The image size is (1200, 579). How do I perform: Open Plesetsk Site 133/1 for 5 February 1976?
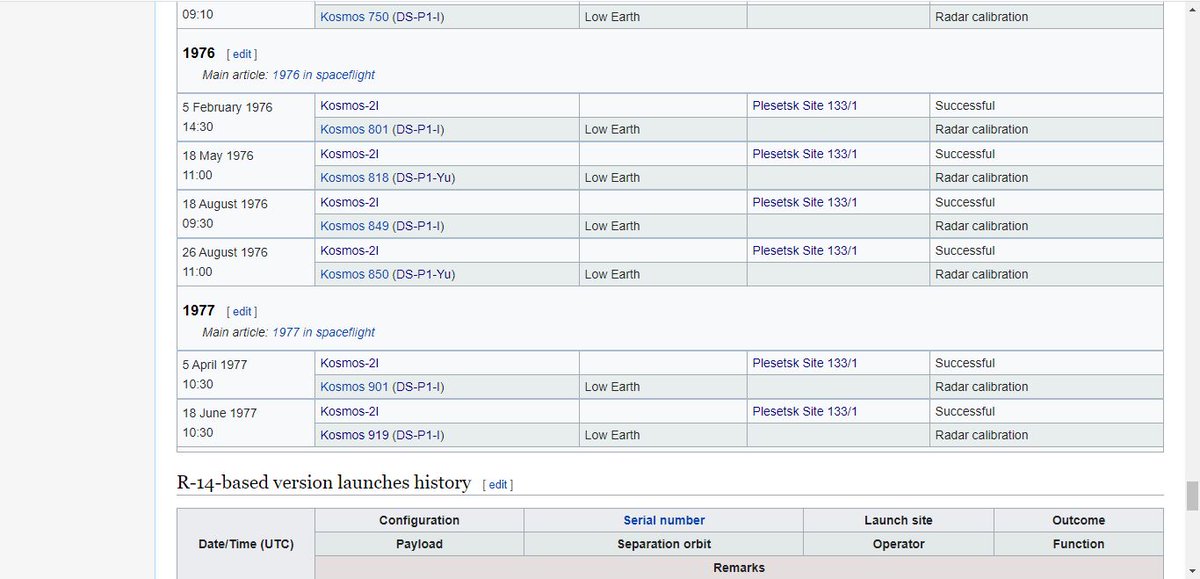tap(804, 106)
